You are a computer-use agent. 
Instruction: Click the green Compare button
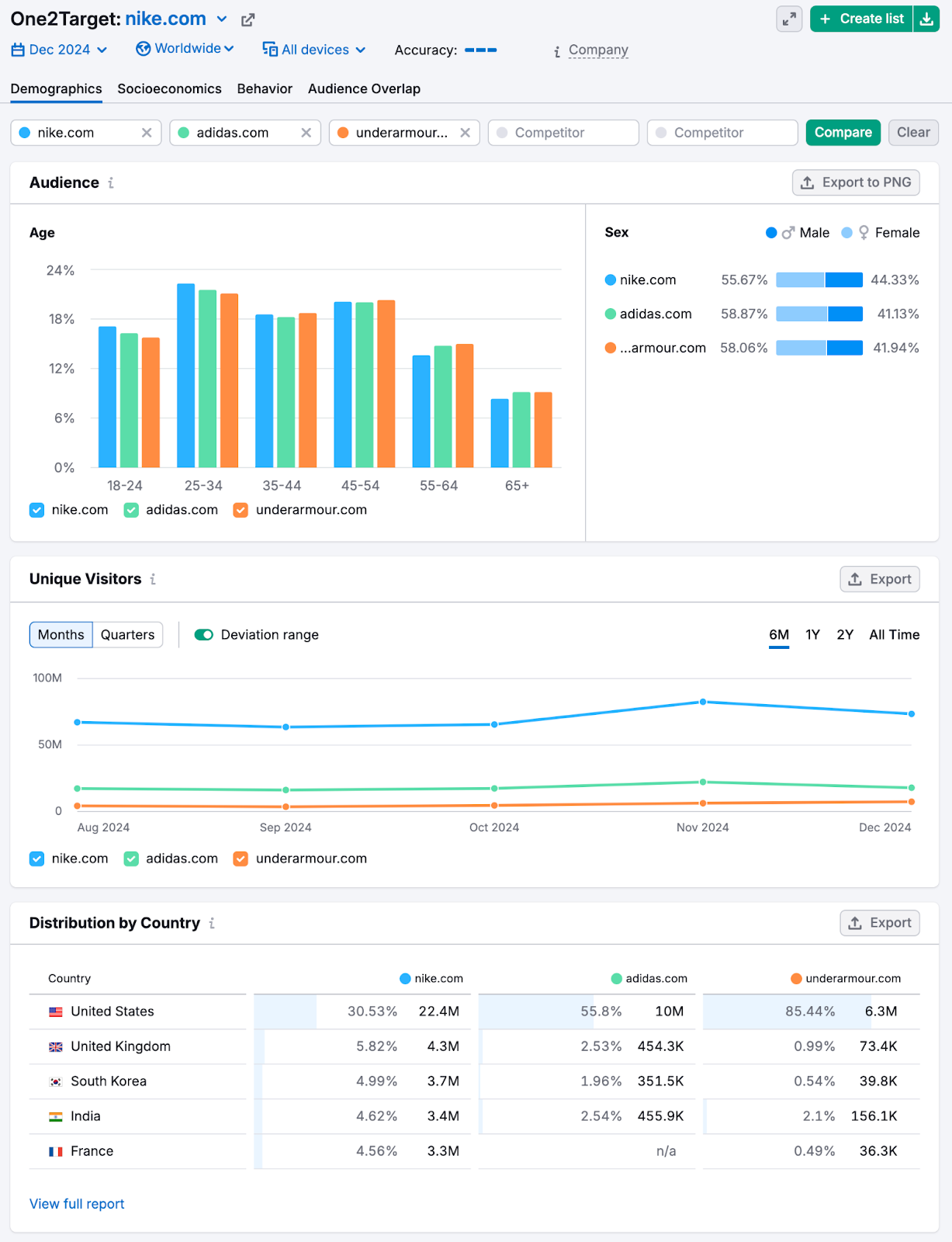pyautogui.click(x=843, y=133)
